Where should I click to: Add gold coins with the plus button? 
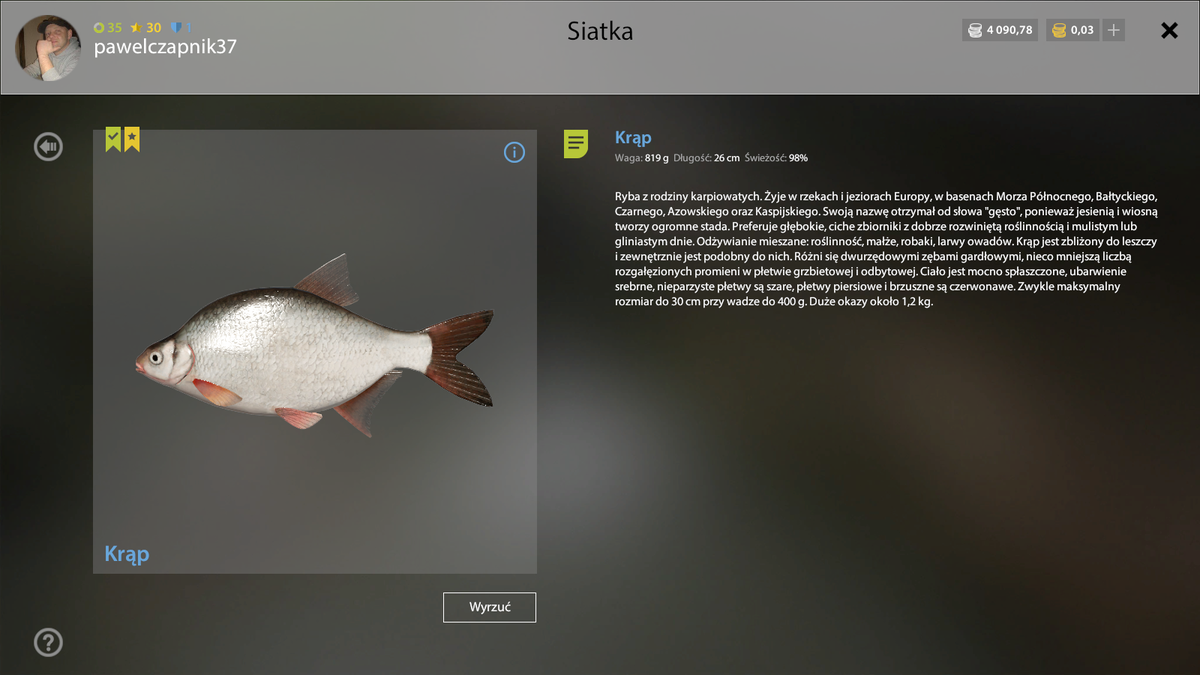[x=1113, y=30]
